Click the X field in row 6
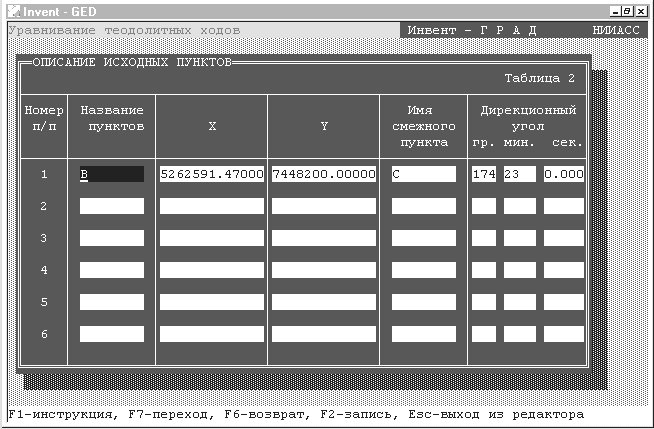The width and height of the screenshot is (654, 429). point(212,334)
